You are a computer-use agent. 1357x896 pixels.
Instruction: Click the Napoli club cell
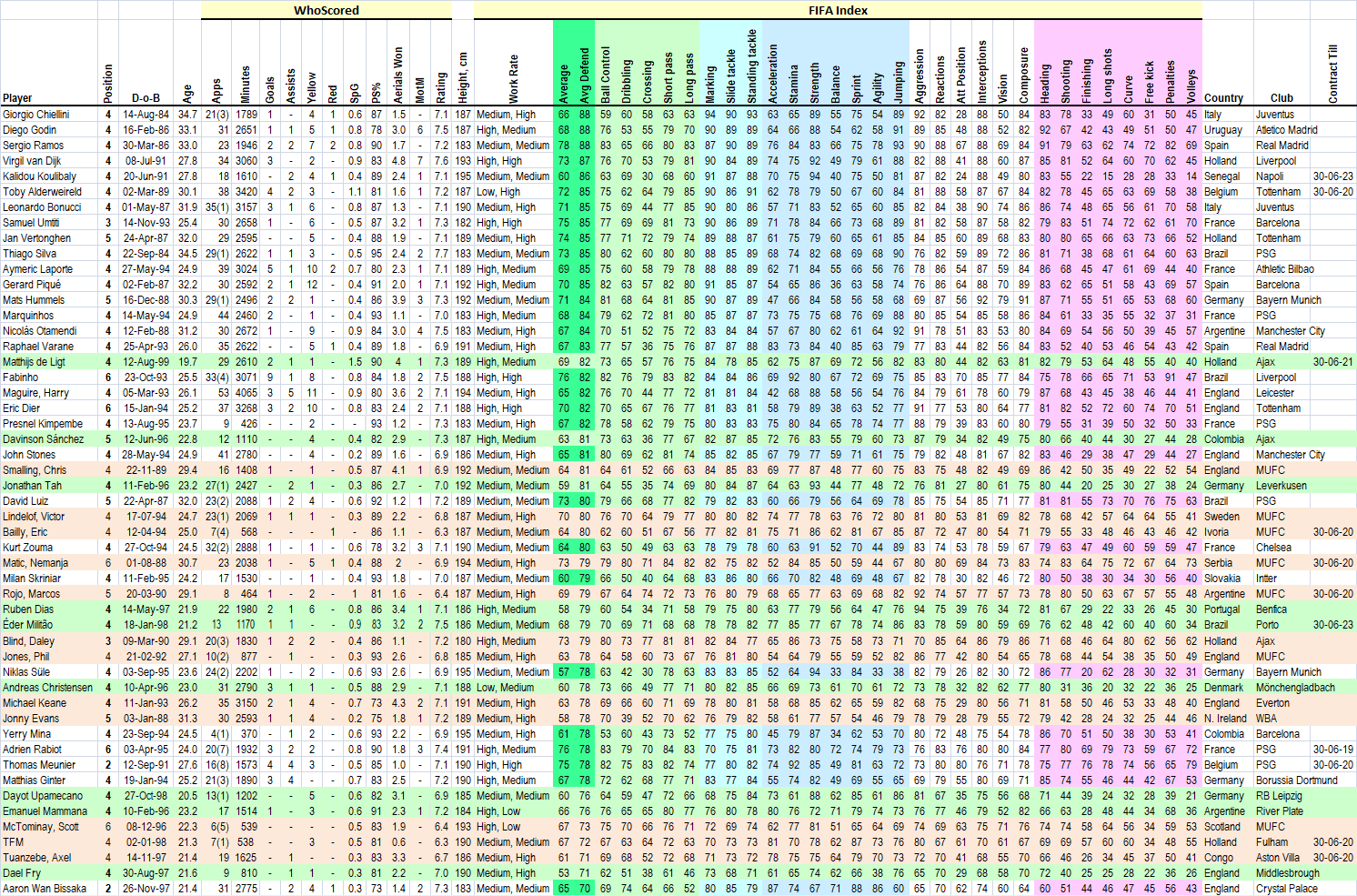point(1282,176)
